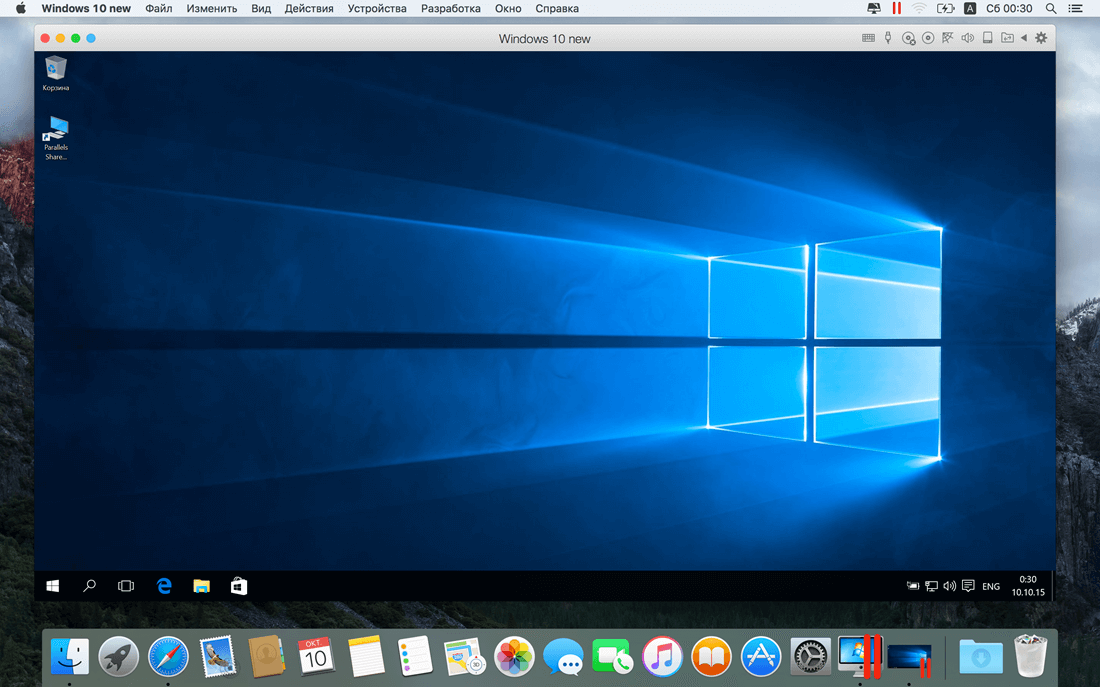The image size is (1100, 687).
Task: Launch Microsoft Edge from taskbar
Action: [x=164, y=586]
